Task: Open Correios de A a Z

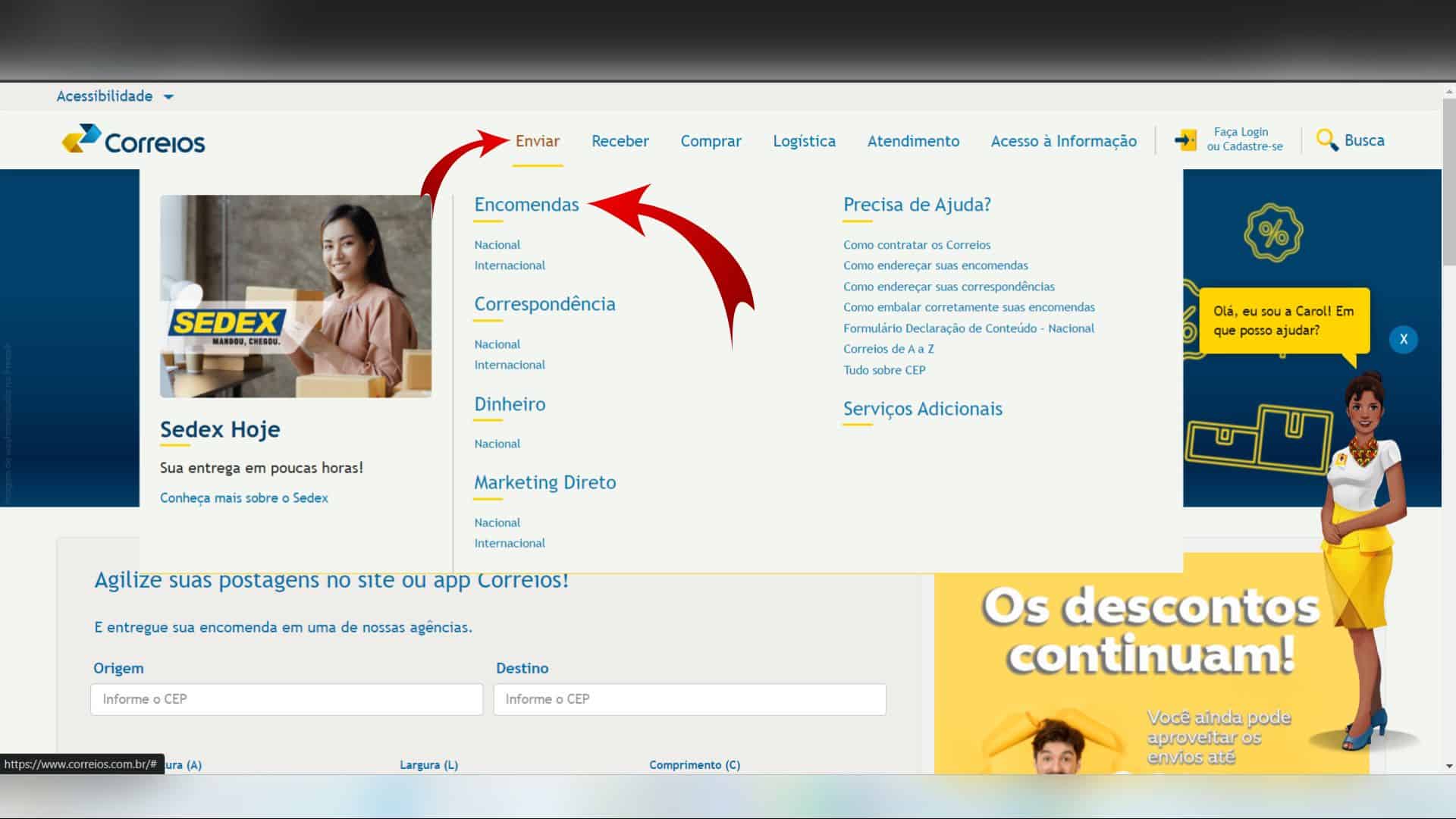Action: 889,349
